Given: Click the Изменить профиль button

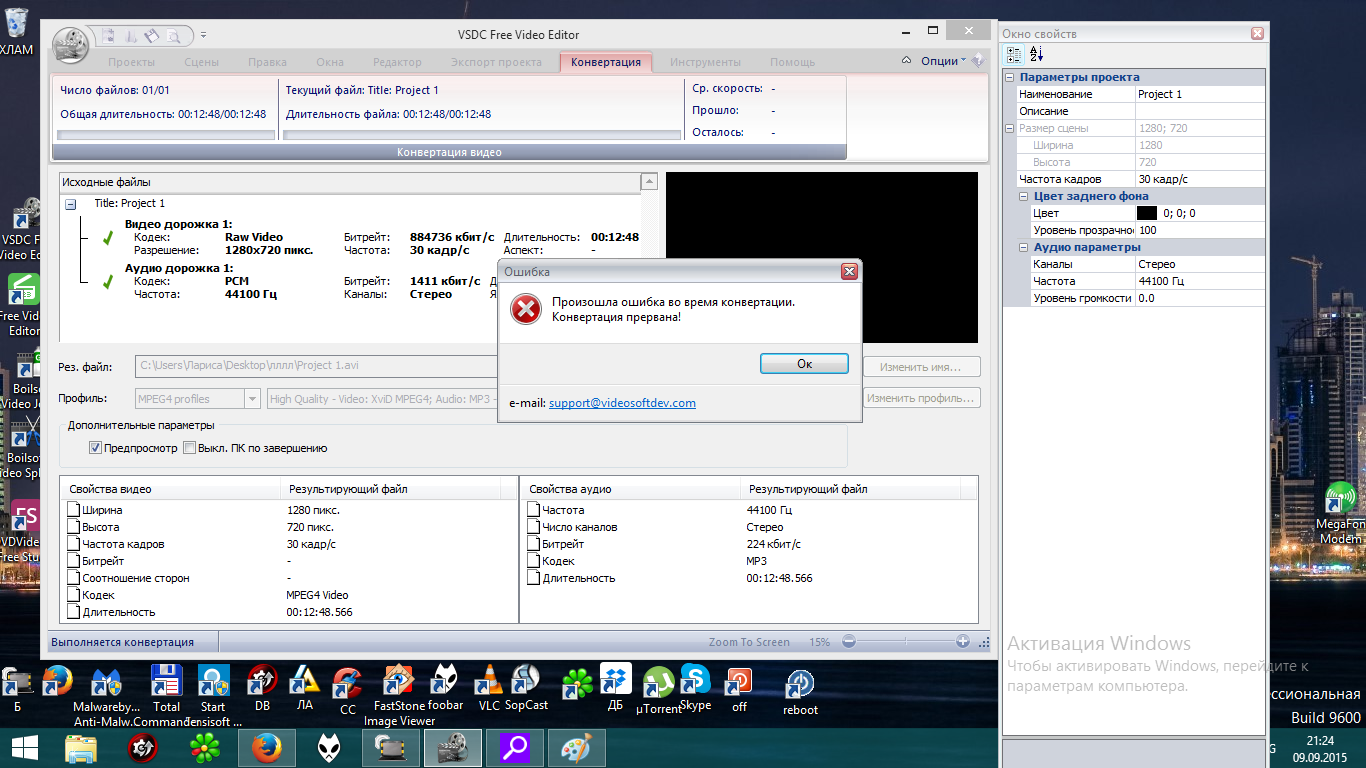Looking at the screenshot, I should [x=922, y=398].
